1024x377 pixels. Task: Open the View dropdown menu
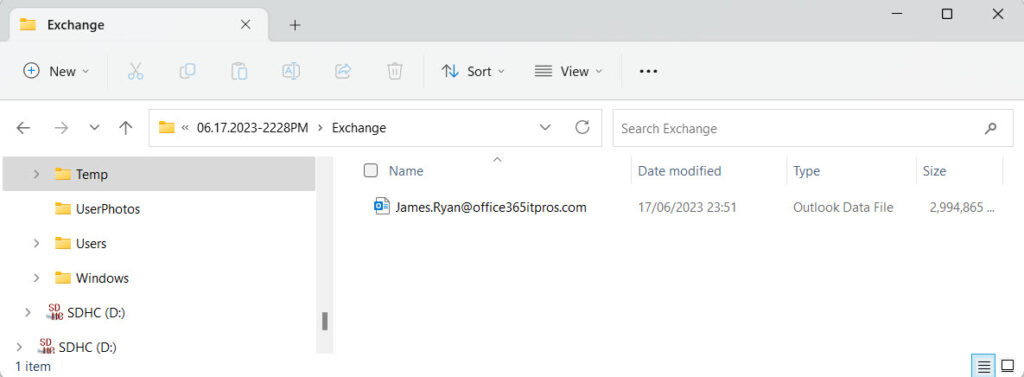pos(568,71)
